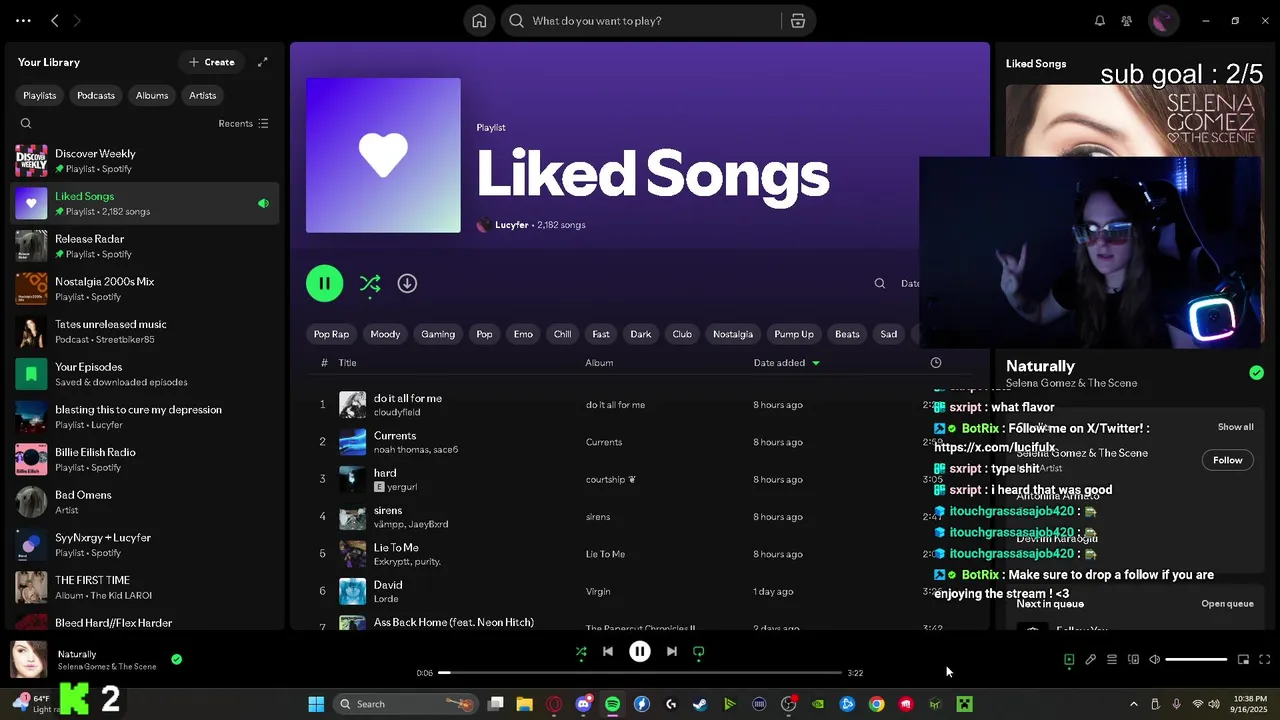Click the Naturally album art in player bar
Image resolution: width=1280 pixels, height=720 pixels.
(x=28, y=660)
